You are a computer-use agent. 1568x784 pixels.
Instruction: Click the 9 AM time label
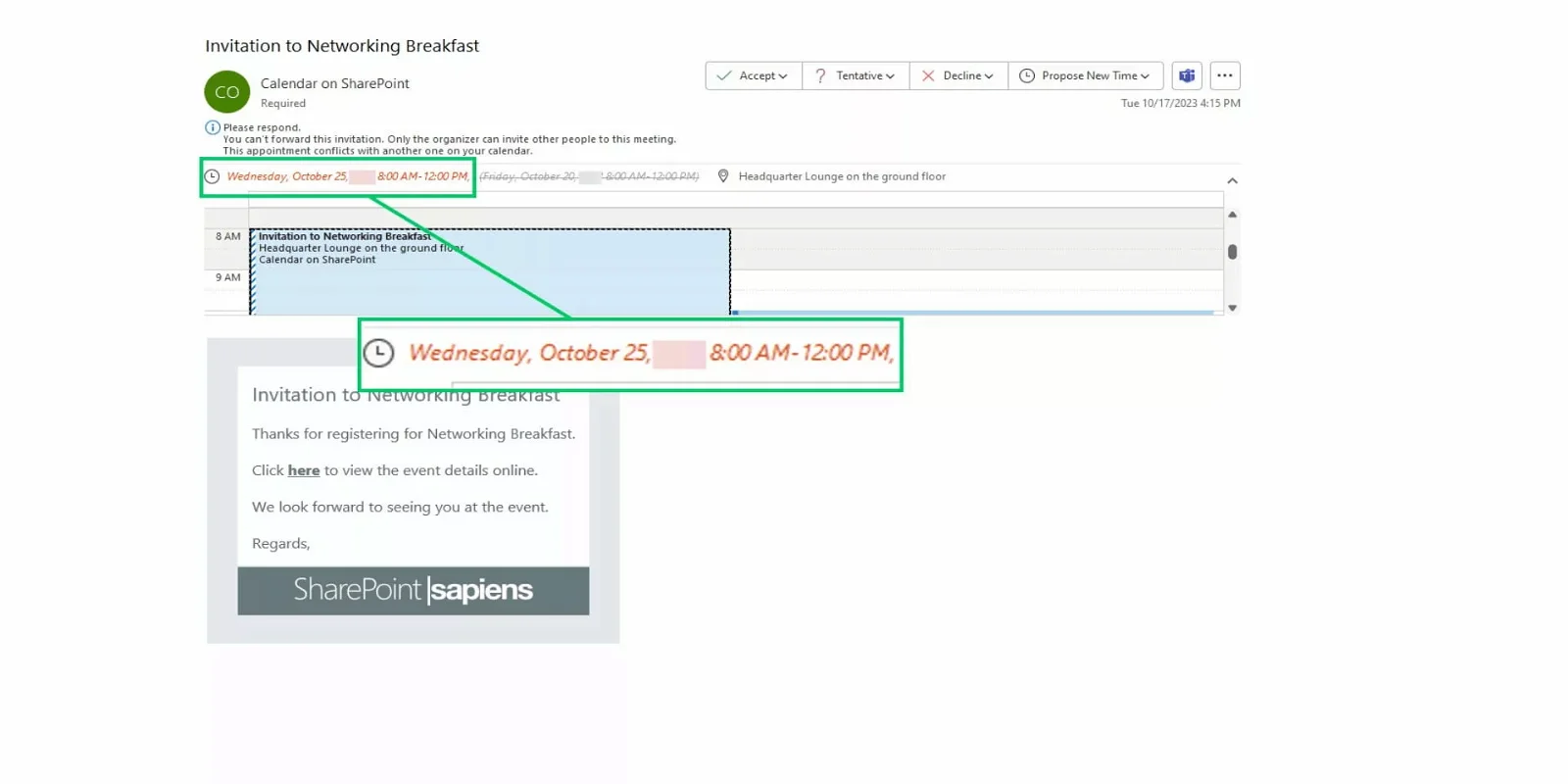228,277
